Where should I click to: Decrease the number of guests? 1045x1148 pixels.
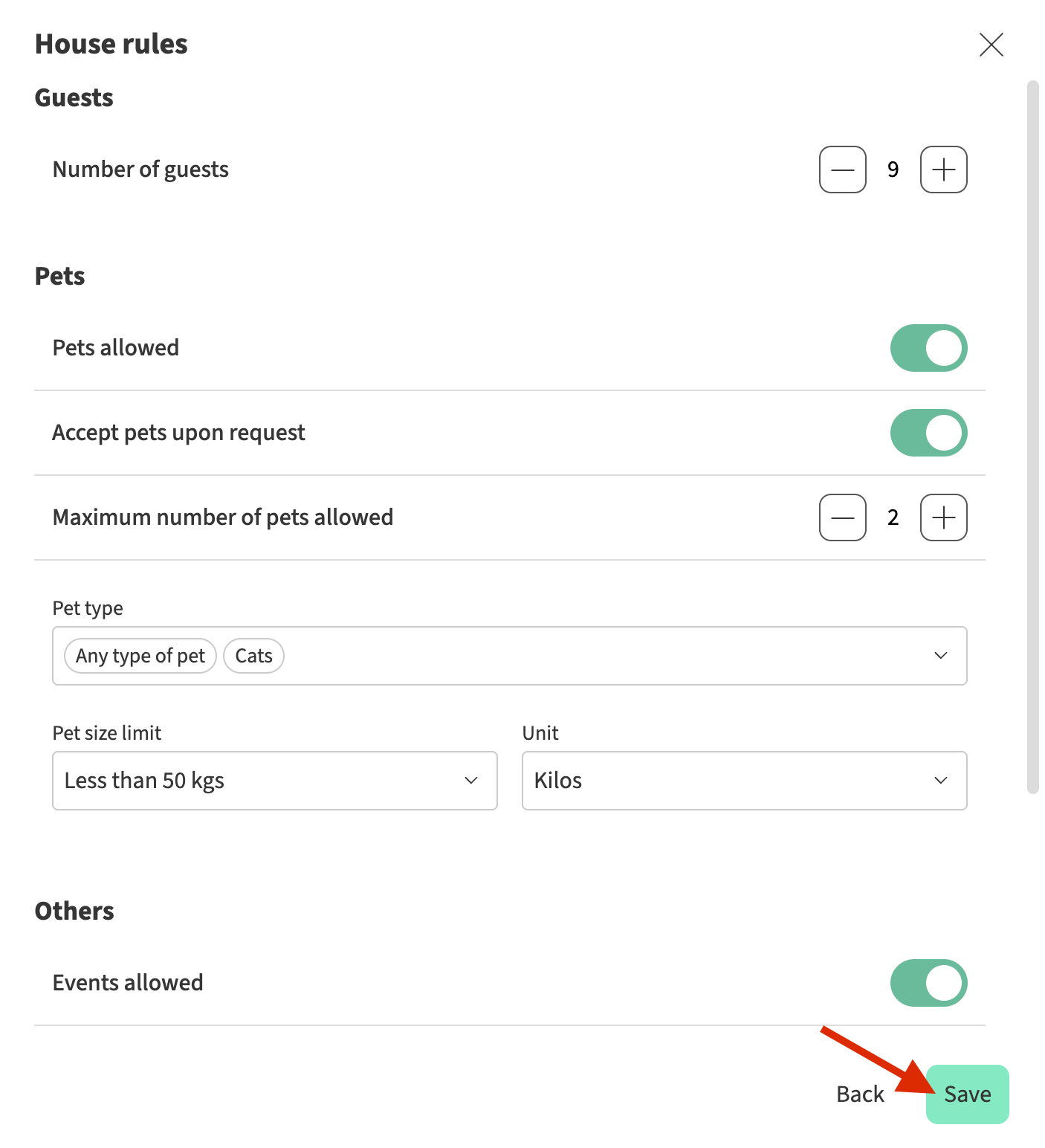(x=842, y=170)
